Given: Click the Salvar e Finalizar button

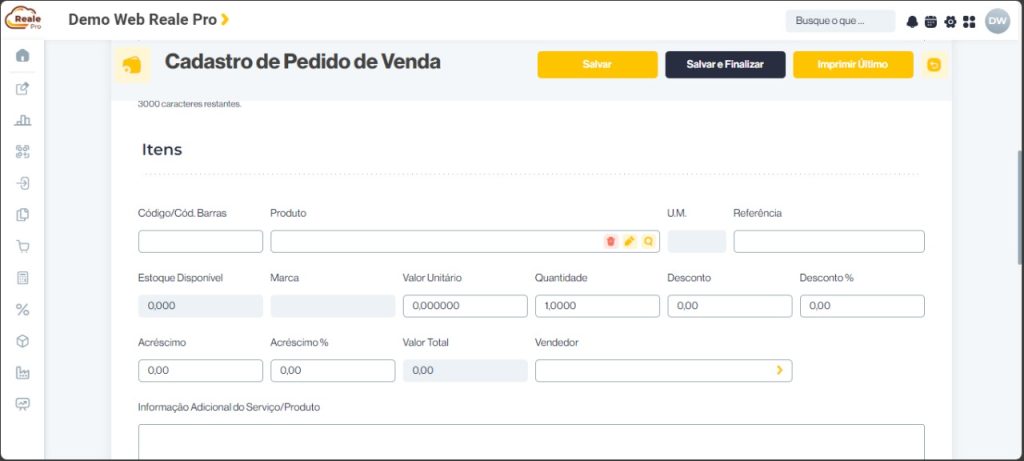Looking at the screenshot, I should tap(726, 65).
